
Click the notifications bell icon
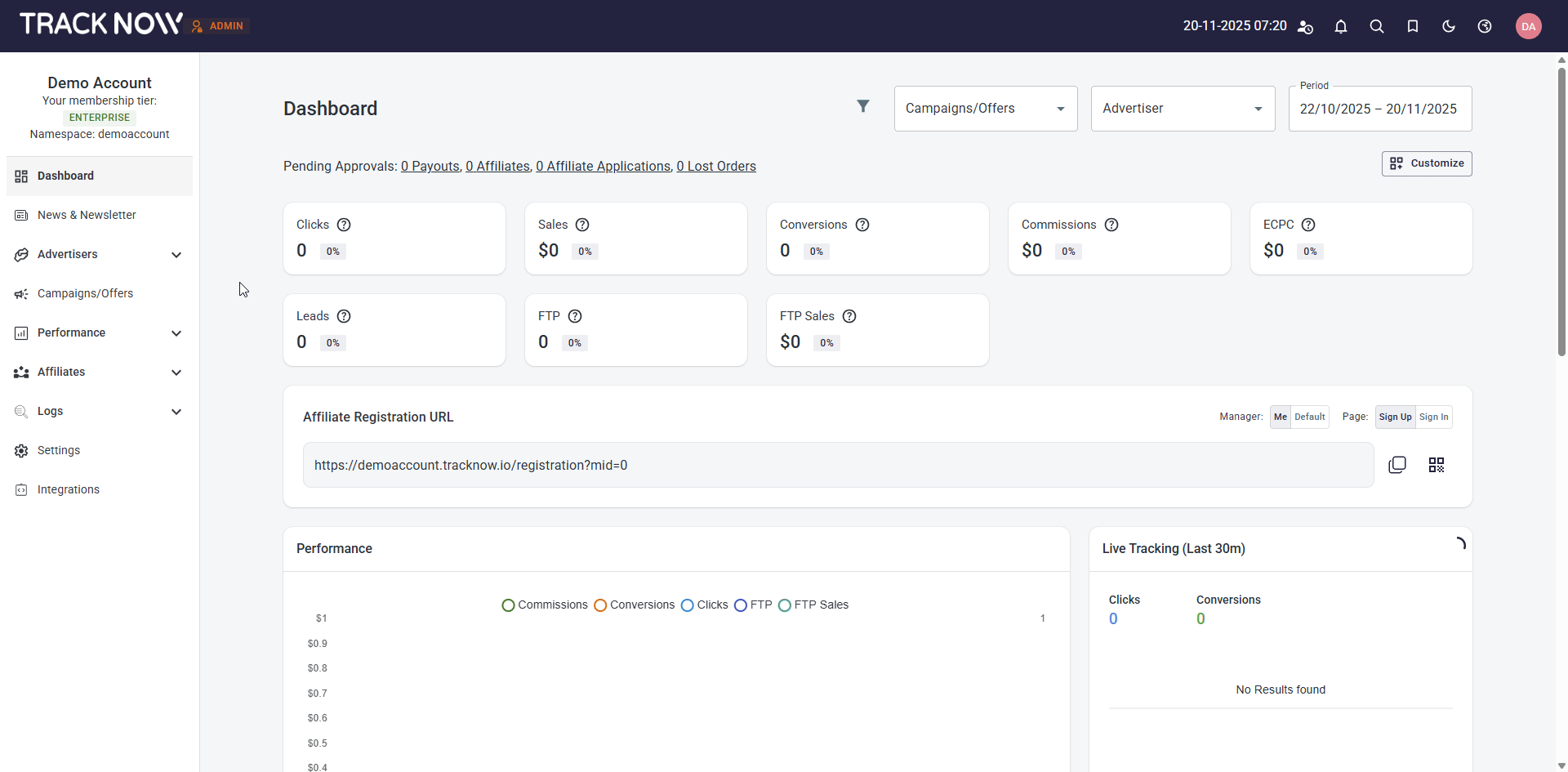click(1340, 26)
